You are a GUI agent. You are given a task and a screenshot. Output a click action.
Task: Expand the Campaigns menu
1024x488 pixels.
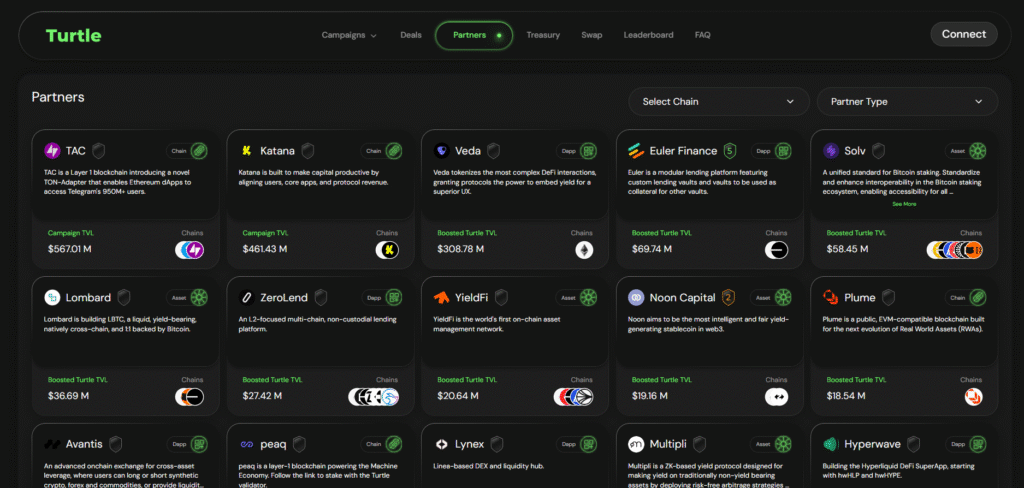[x=349, y=35]
